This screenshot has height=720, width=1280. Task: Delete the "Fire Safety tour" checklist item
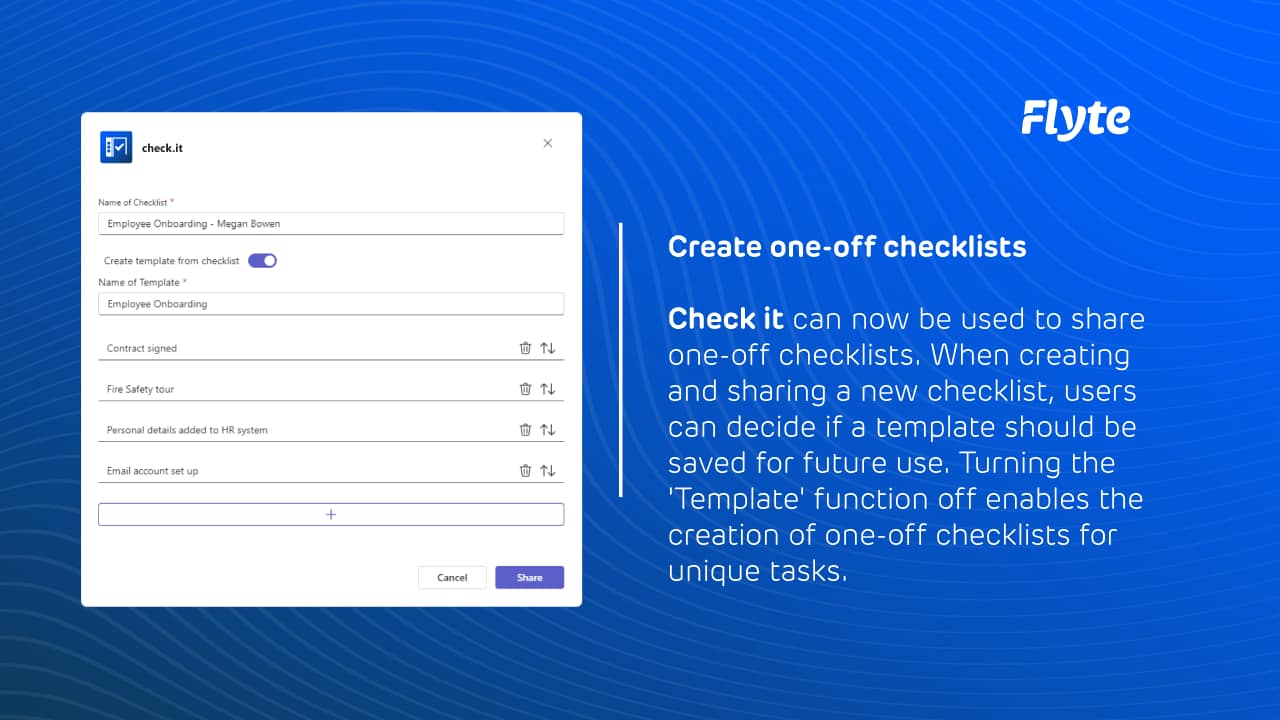click(525, 388)
